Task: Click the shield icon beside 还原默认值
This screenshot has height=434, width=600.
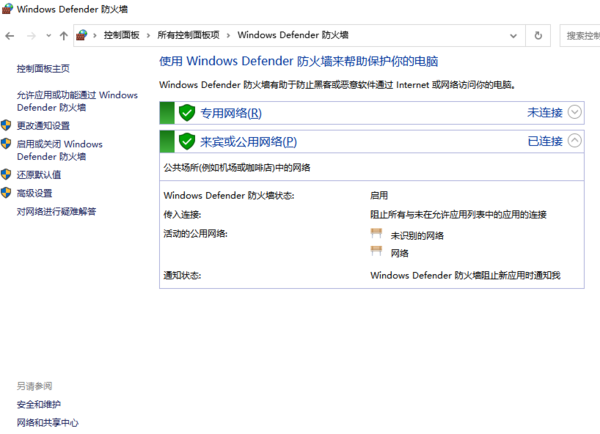Action: click(7, 175)
